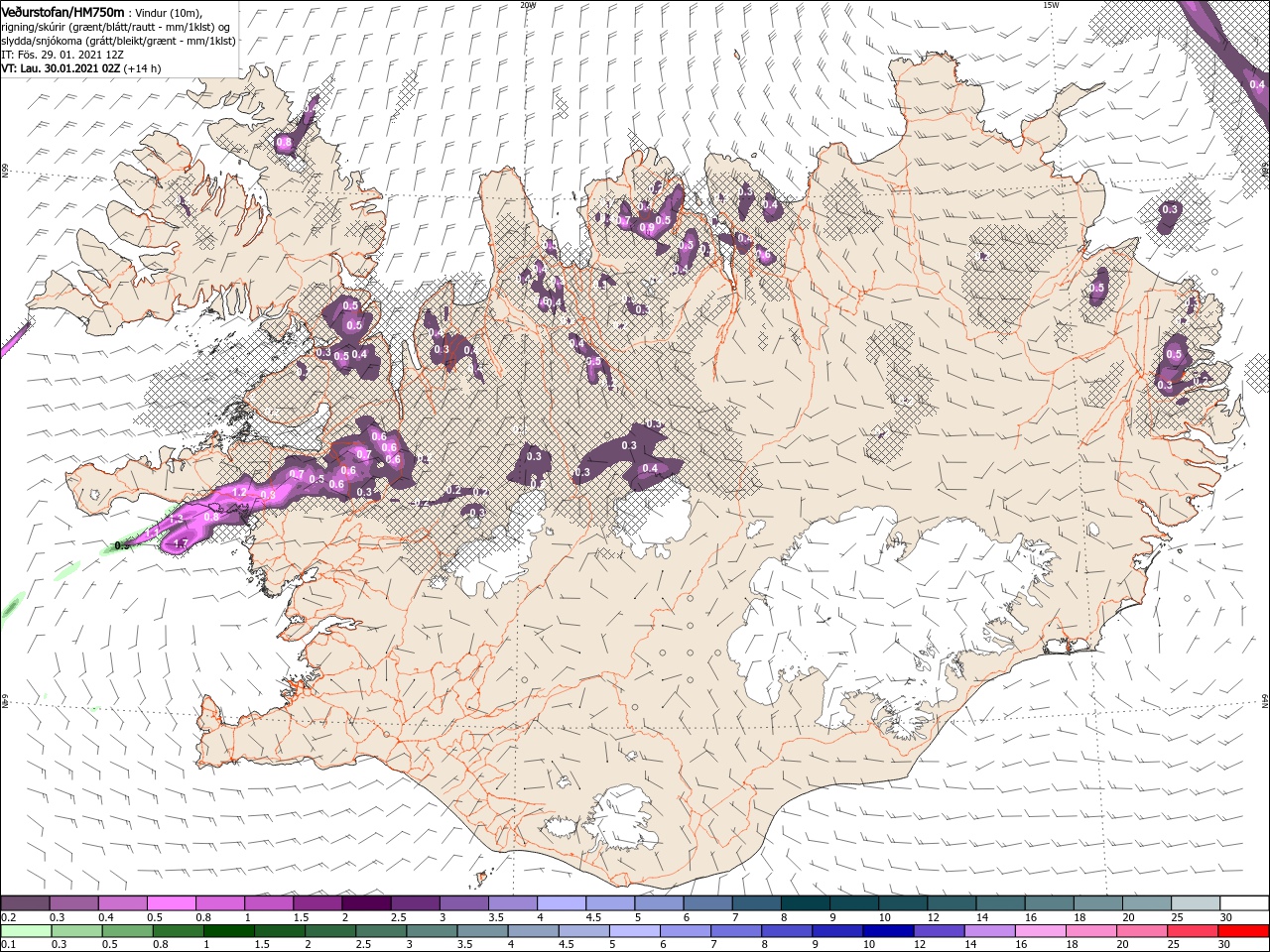Image resolution: width=1270 pixels, height=952 pixels.
Task: Select the deep navy 10–12 rain legend swatch
Action: (888, 931)
